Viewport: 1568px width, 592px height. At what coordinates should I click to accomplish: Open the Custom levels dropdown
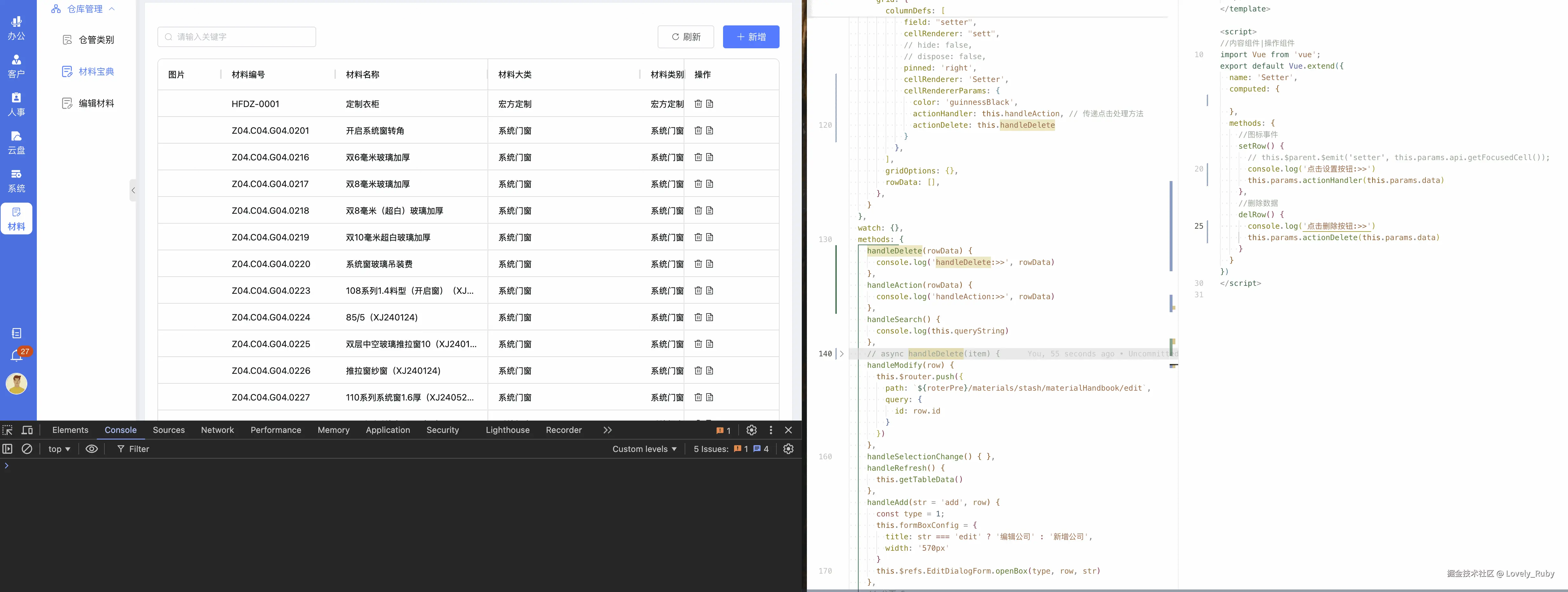pos(644,449)
